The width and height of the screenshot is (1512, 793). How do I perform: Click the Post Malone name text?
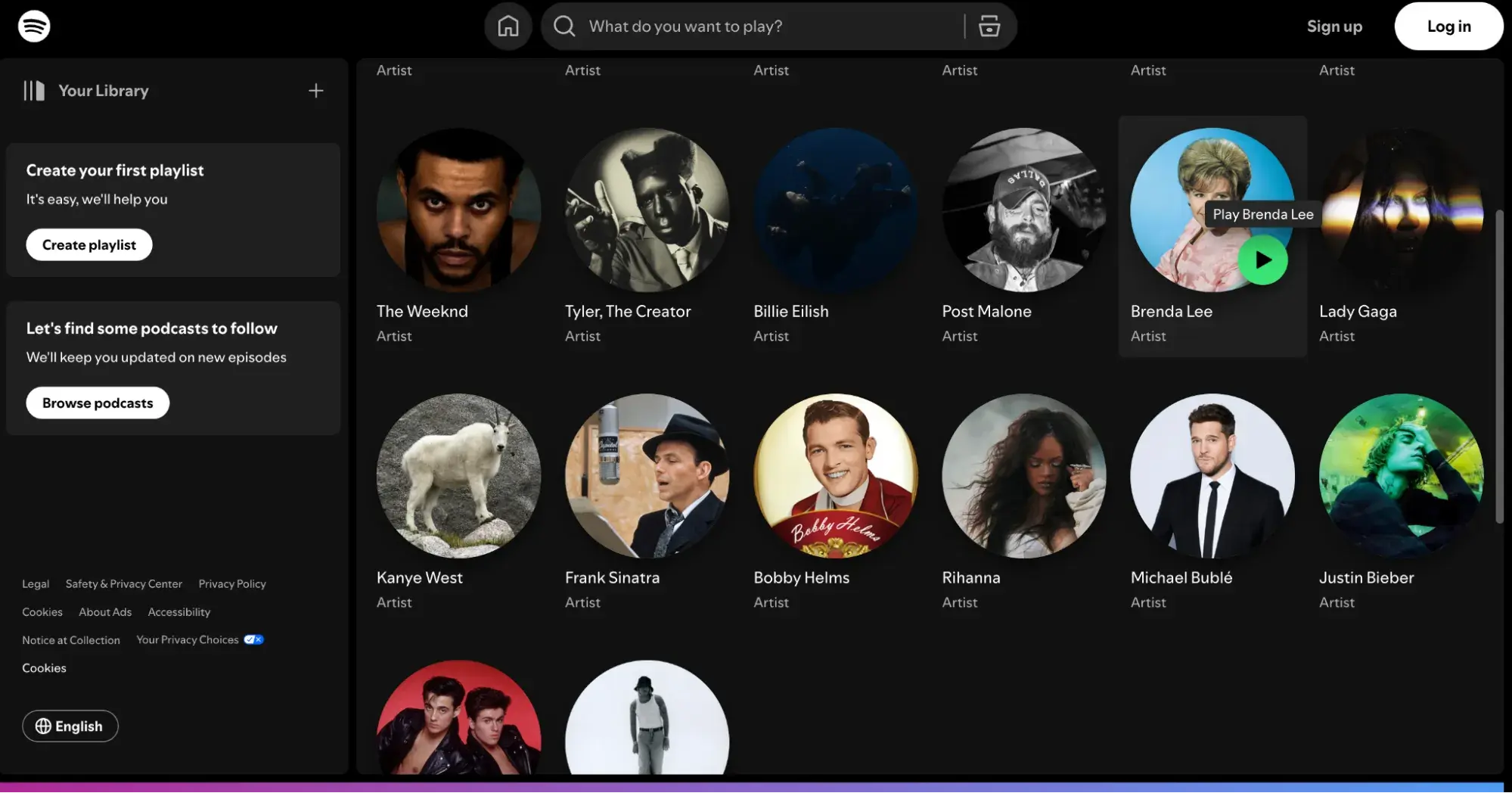click(986, 312)
